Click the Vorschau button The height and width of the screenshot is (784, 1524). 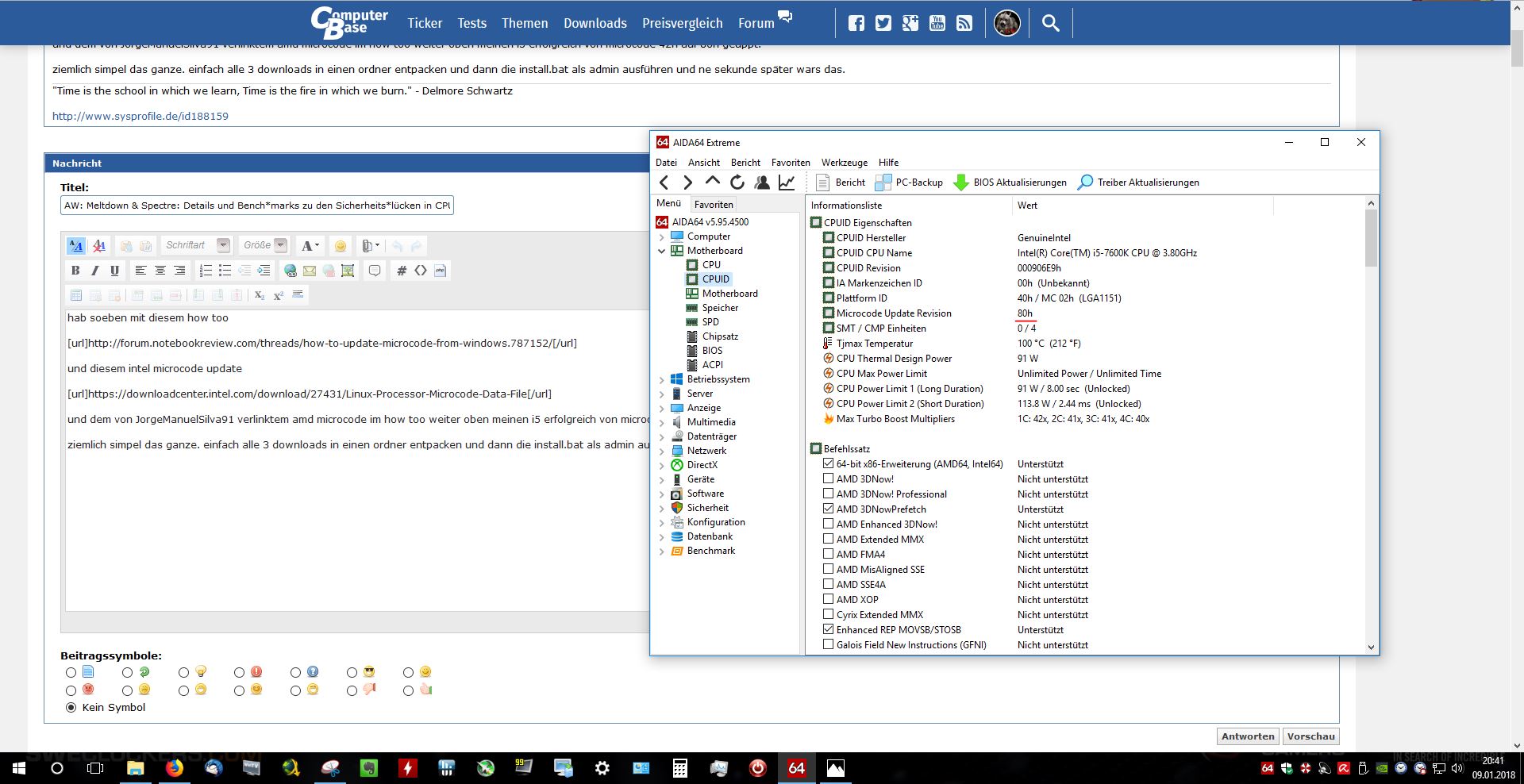tap(1311, 736)
